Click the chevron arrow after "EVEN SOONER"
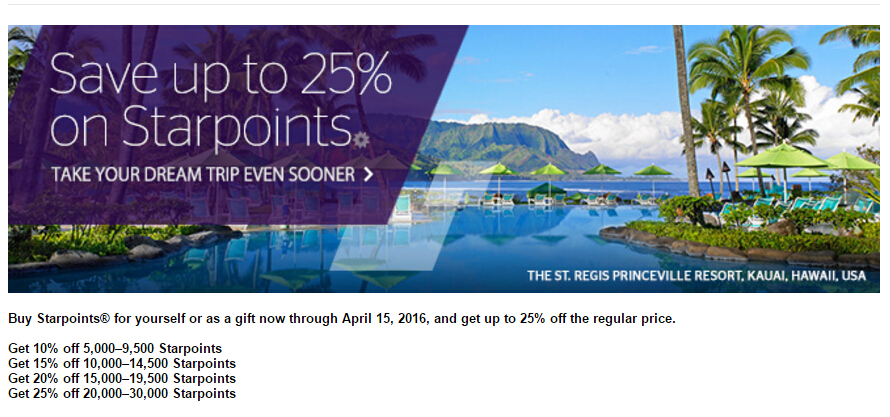The height and width of the screenshot is (417, 890). click(369, 175)
